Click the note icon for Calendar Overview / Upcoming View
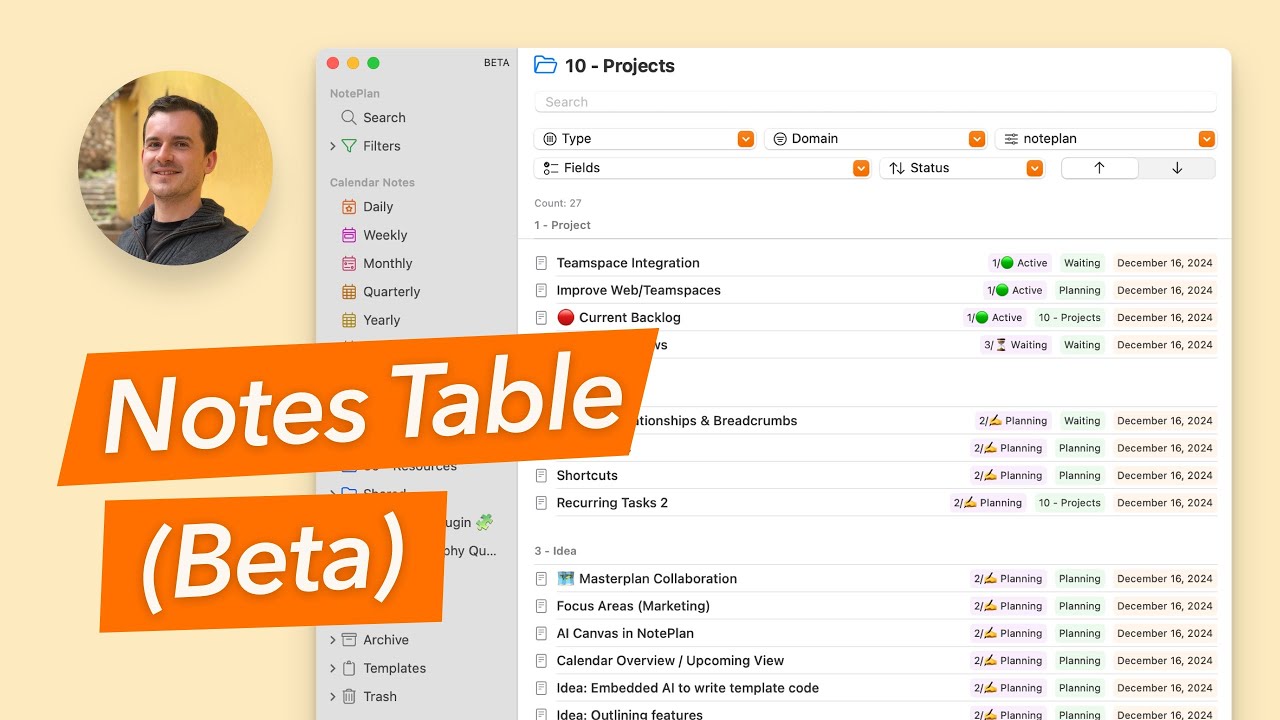The image size is (1280, 720). point(541,660)
